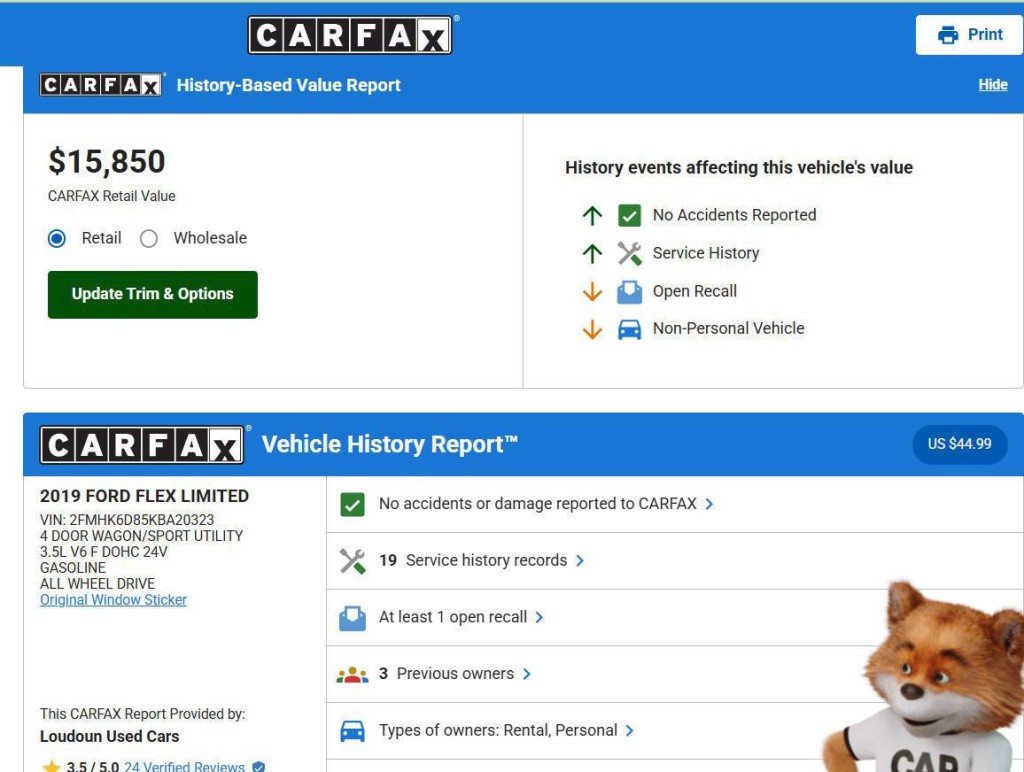The image size is (1024, 772).
Task: Click orange down arrow beside Open Recall
Action: coord(592,291)
